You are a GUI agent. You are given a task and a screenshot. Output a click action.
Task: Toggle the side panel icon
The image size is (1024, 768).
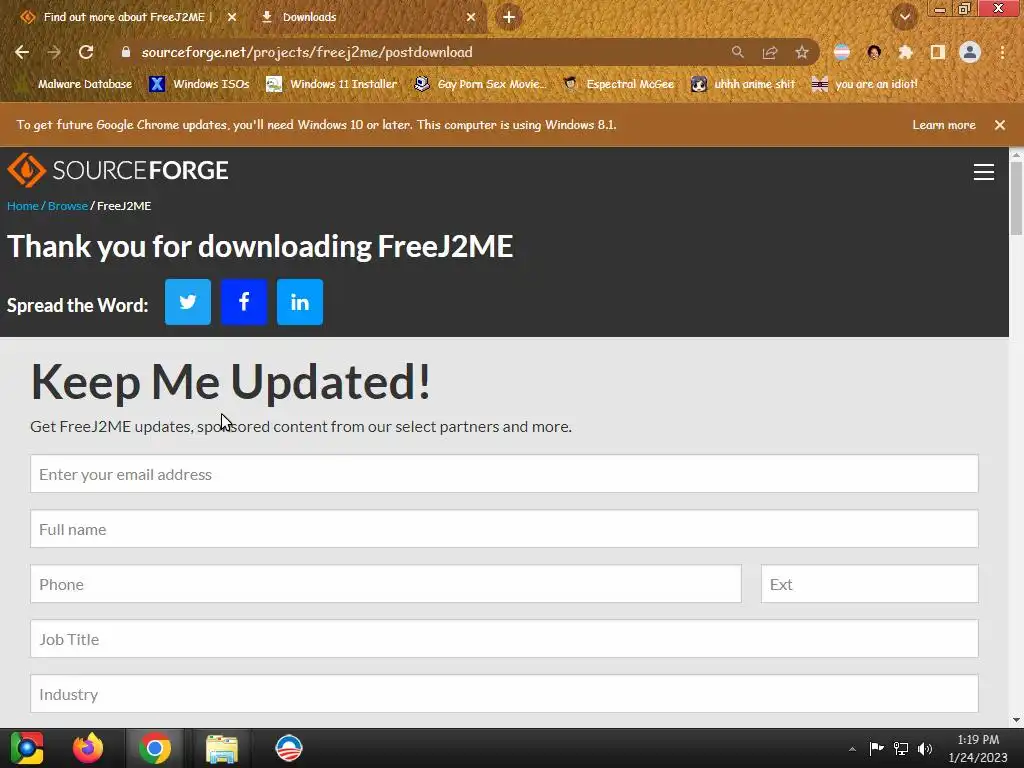coord(938,52)
